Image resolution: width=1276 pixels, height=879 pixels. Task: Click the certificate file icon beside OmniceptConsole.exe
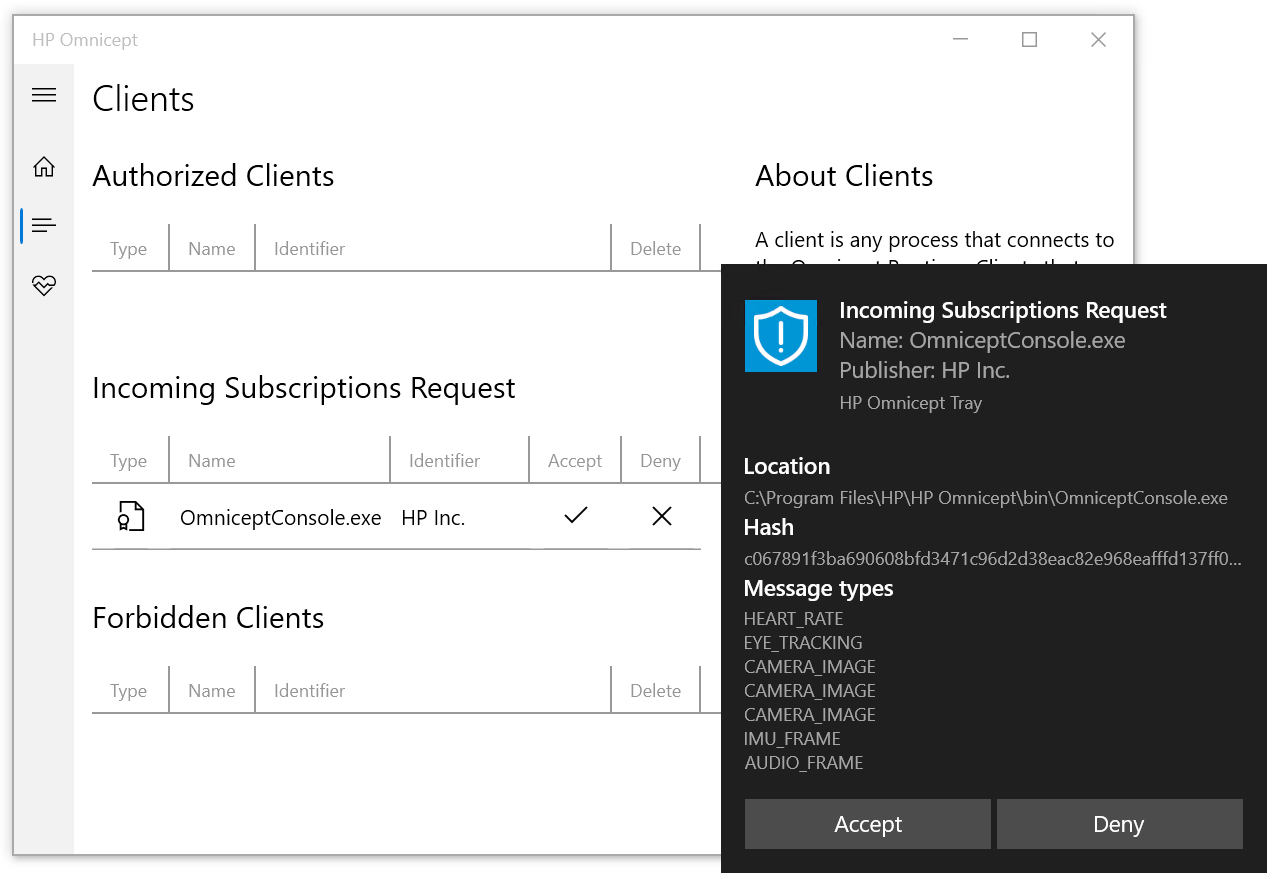tap(131, 517)
